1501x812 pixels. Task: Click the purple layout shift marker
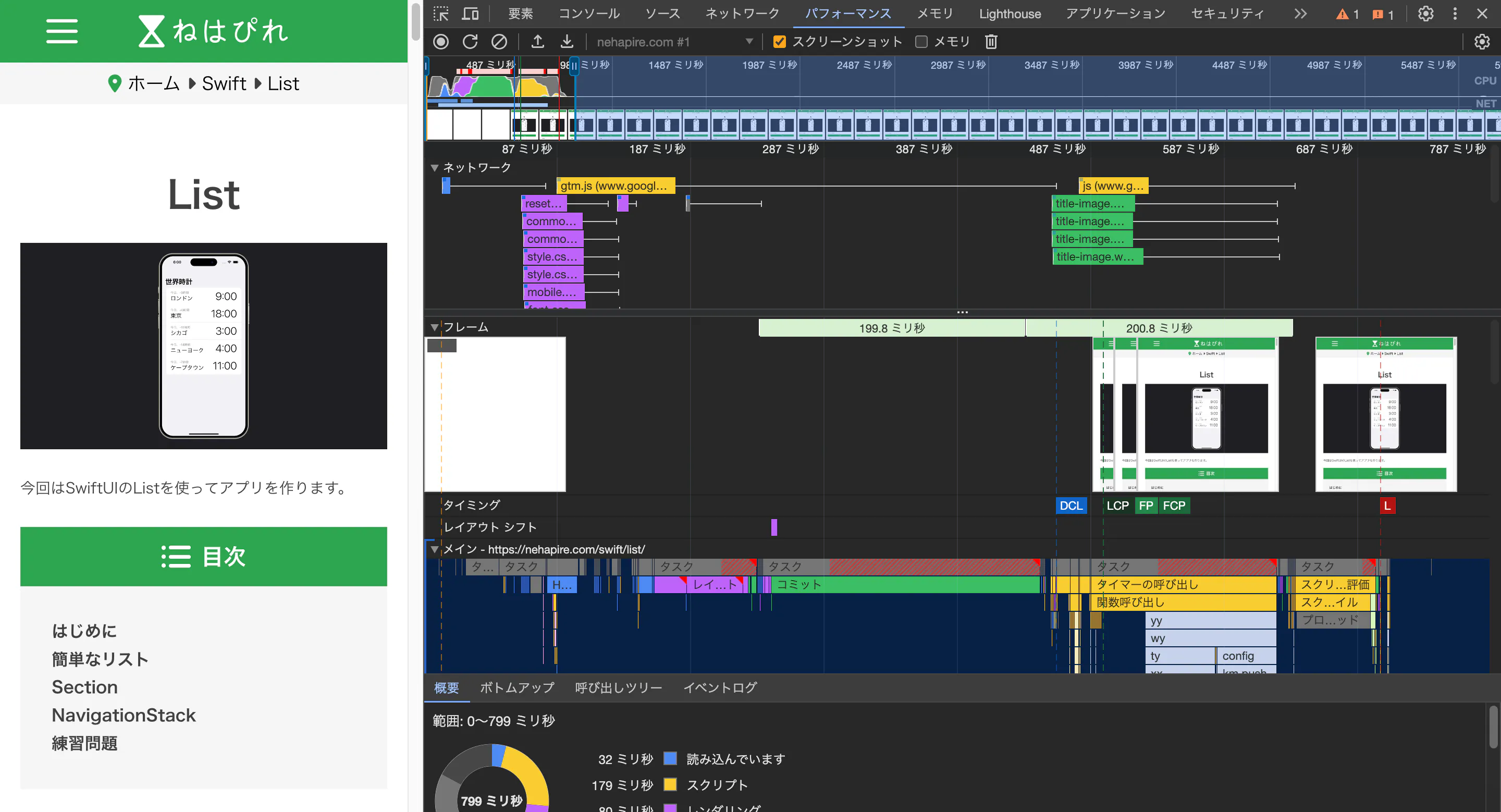pos(774,527)
